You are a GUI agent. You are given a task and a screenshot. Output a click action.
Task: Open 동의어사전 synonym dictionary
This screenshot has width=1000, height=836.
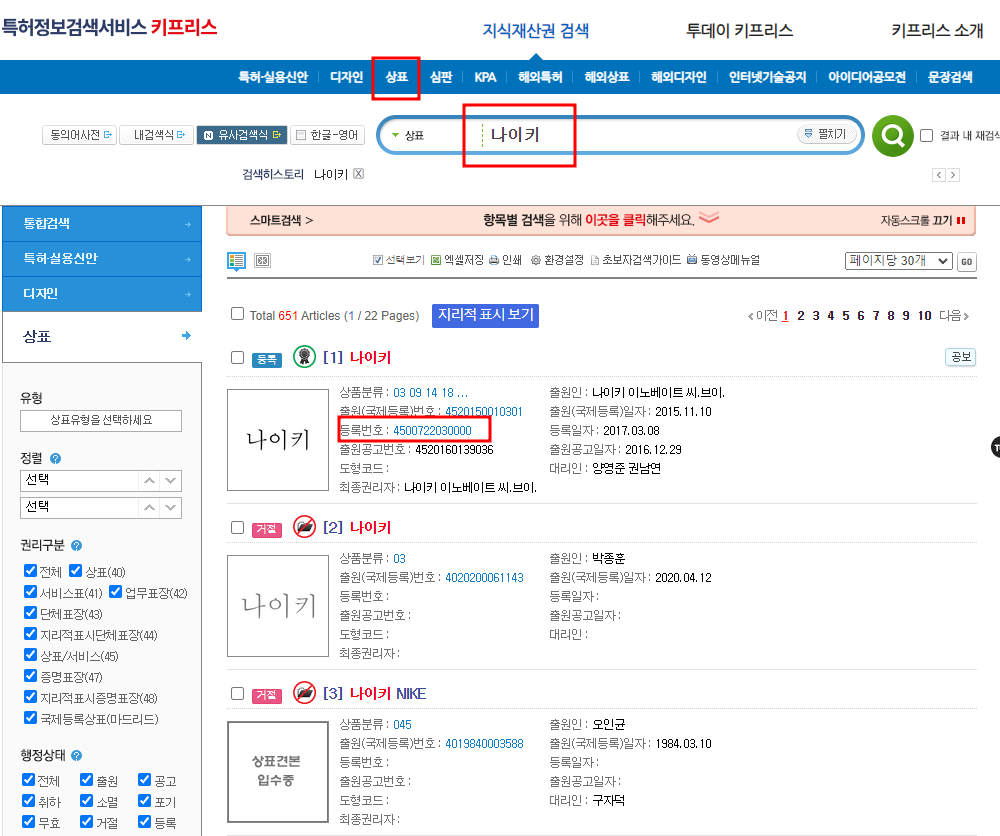point(80,135)
